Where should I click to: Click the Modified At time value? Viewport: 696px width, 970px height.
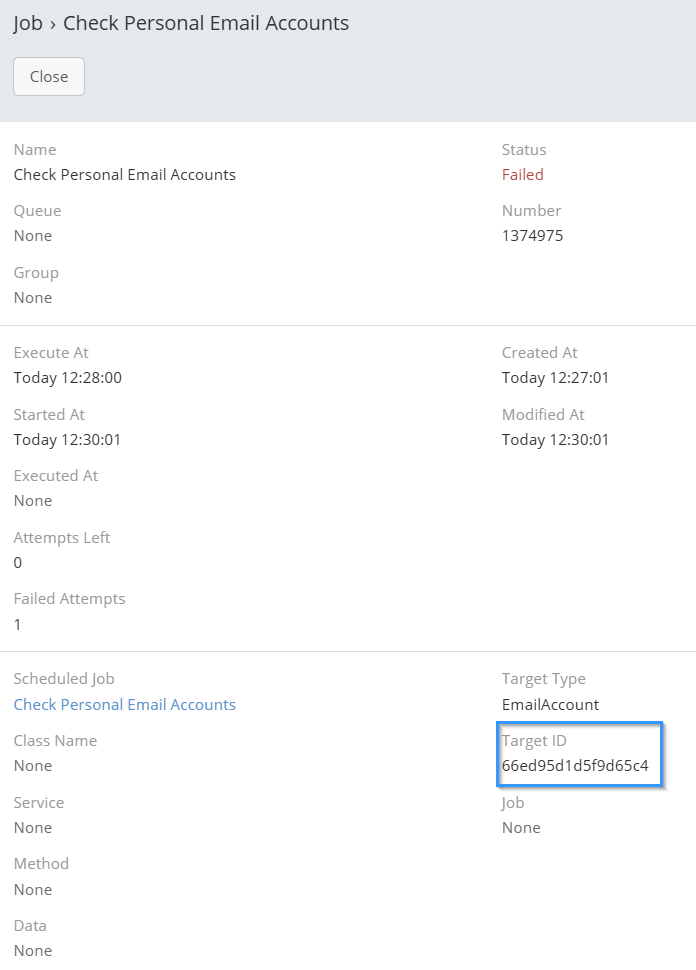click(x=555, y=440)
